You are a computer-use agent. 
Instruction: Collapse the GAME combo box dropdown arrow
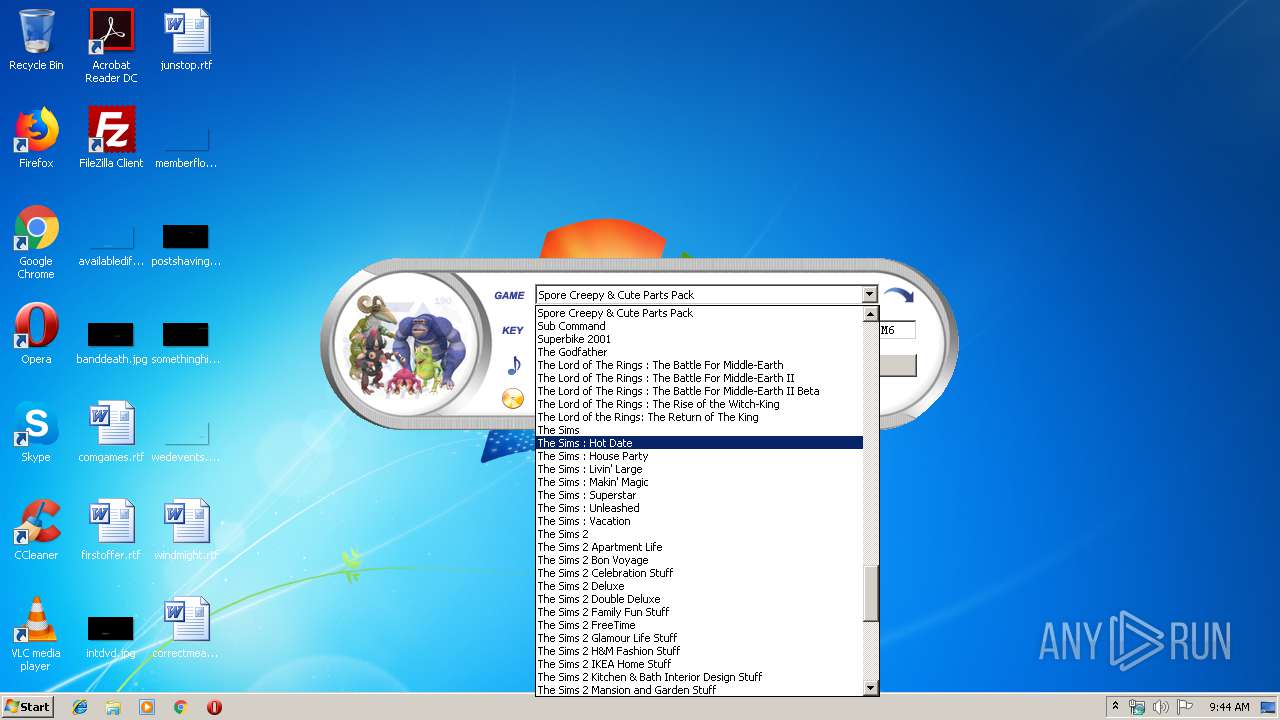pos(869,295)
